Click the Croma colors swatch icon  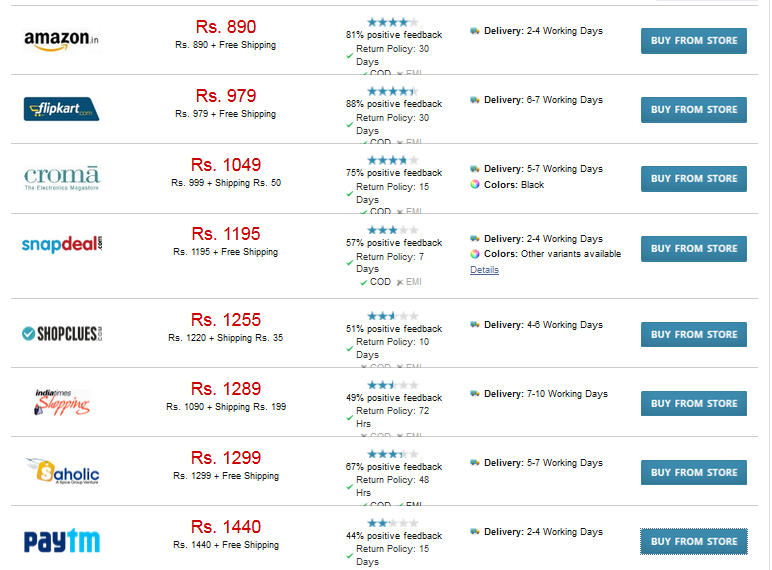coord(475,185)
